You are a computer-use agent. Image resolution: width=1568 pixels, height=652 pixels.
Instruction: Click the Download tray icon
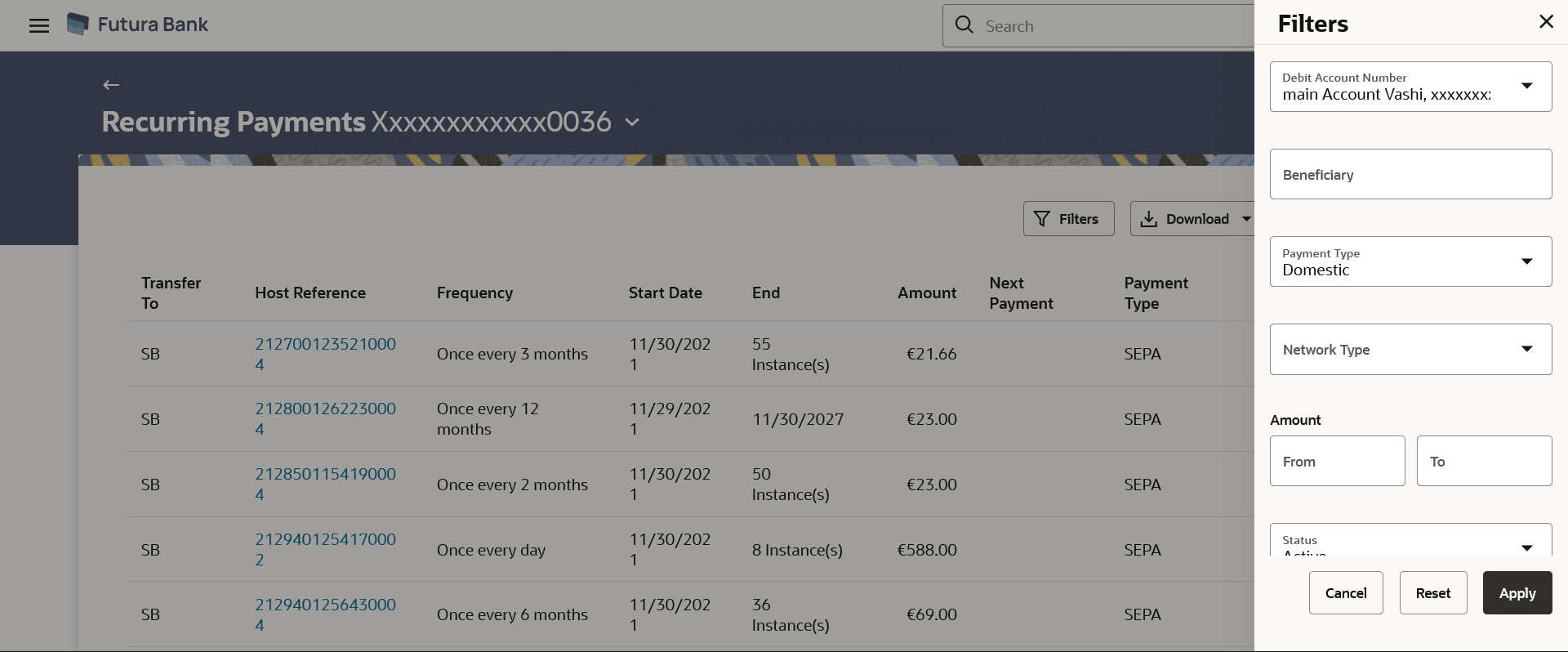coord(1148,219)
